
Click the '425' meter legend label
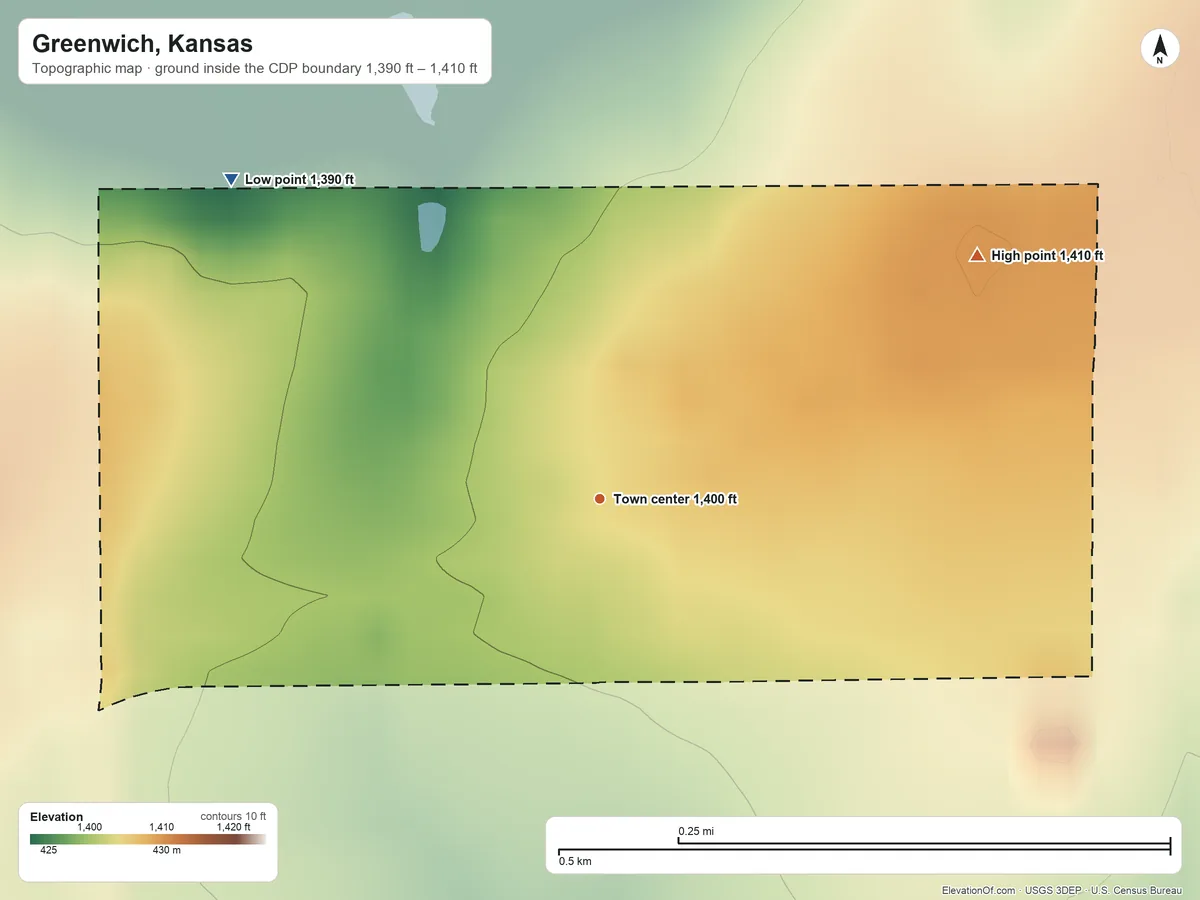(48, 851)
